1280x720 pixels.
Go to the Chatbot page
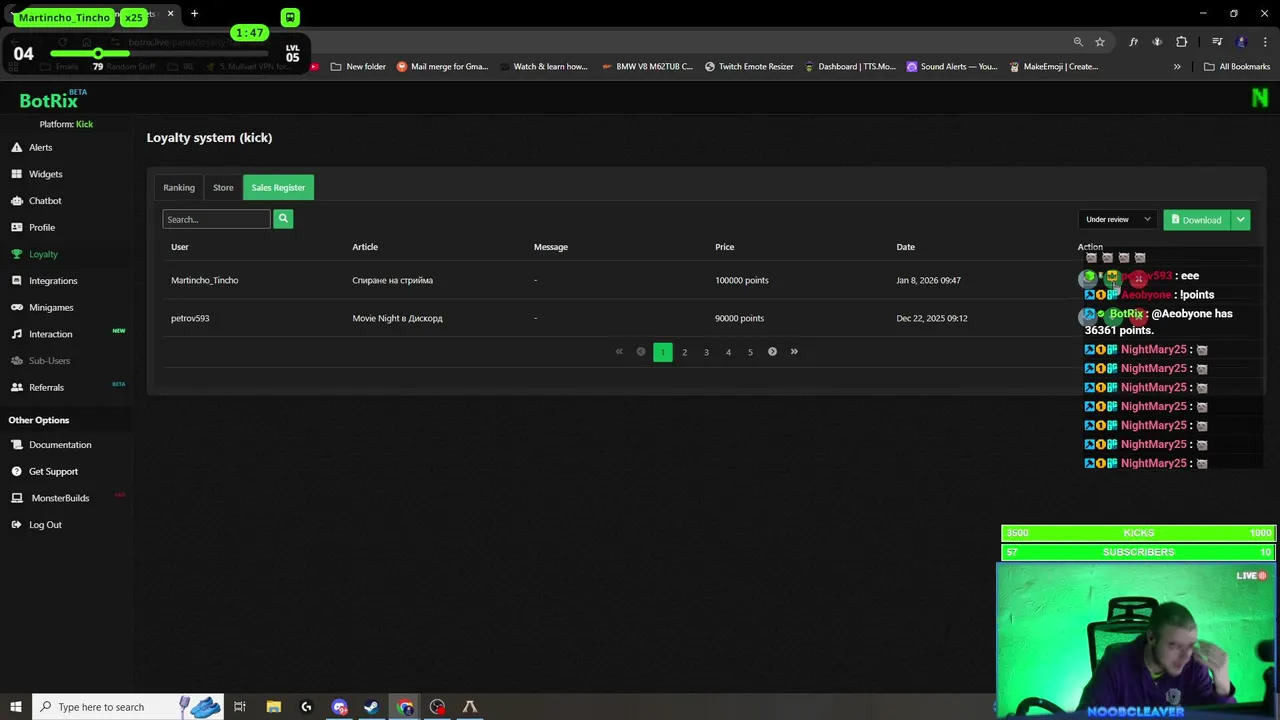pyautogui.click(x=45, y=200)
